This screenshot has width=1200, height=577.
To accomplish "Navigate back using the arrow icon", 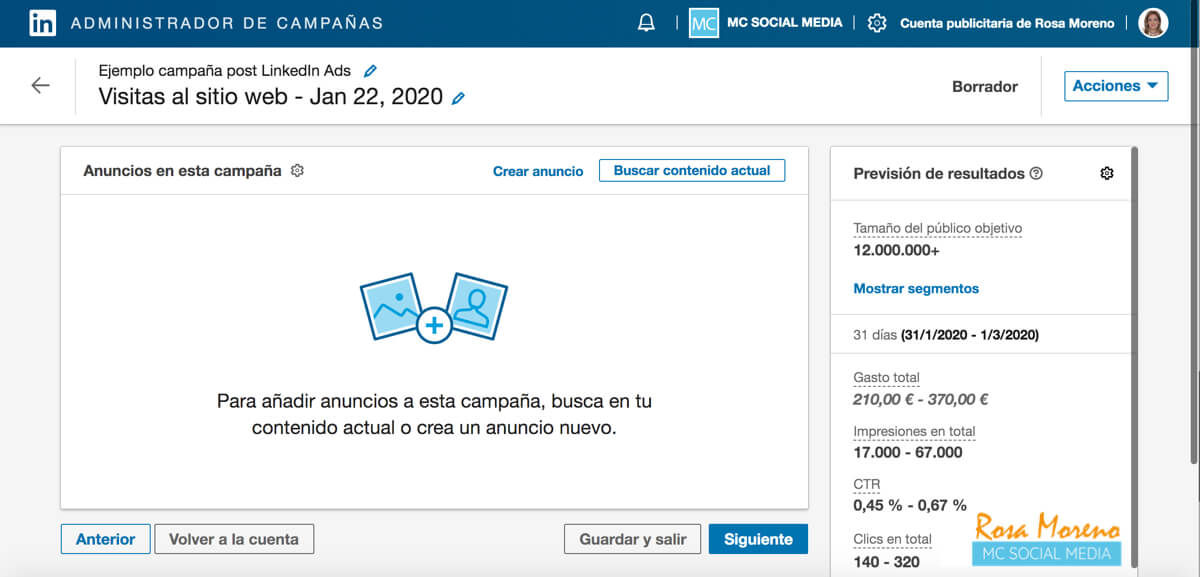I will pos(40,86).
